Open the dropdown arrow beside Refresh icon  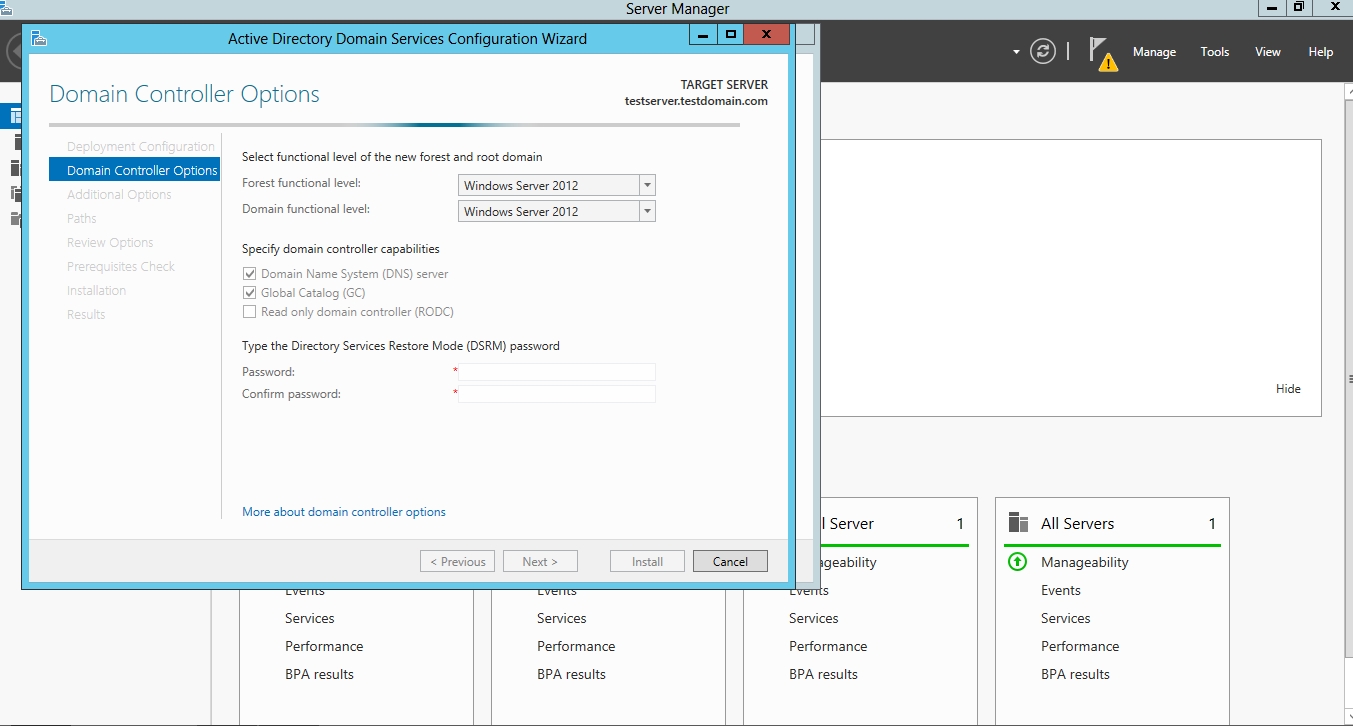(1016, 52)
